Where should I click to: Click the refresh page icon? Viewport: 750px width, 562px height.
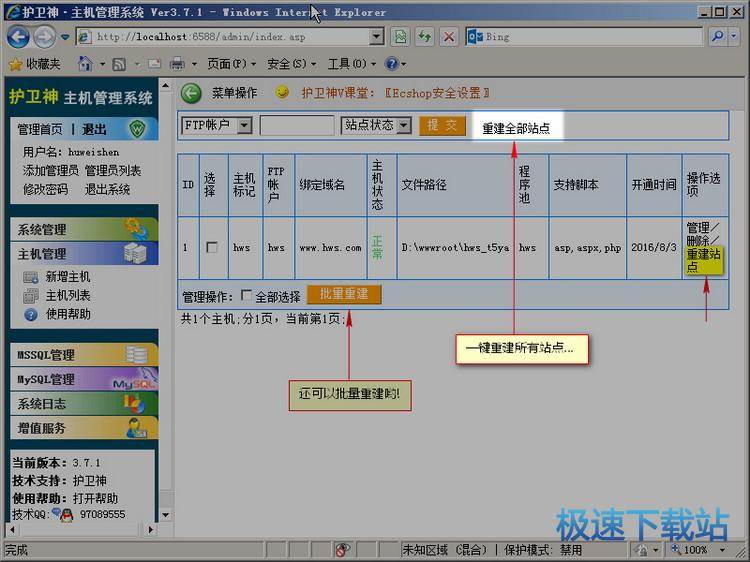coord(424,36)
